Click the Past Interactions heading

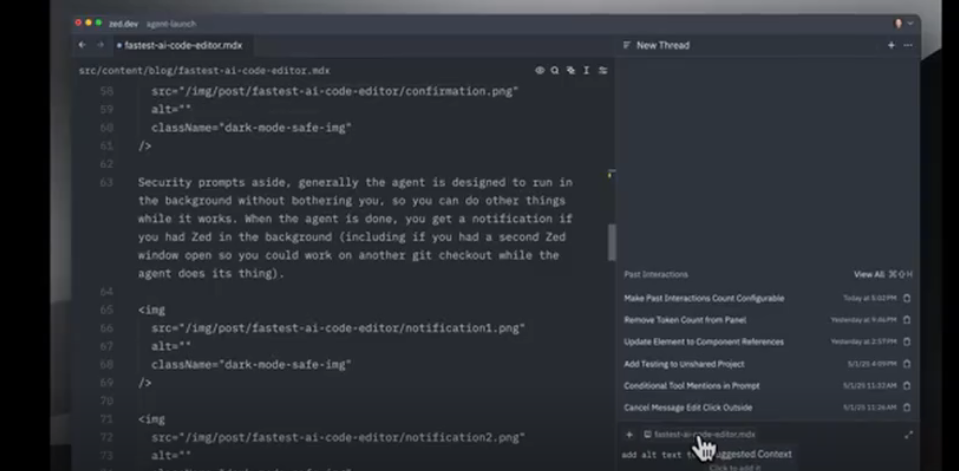pyautogui.click(x=656, y=275)
